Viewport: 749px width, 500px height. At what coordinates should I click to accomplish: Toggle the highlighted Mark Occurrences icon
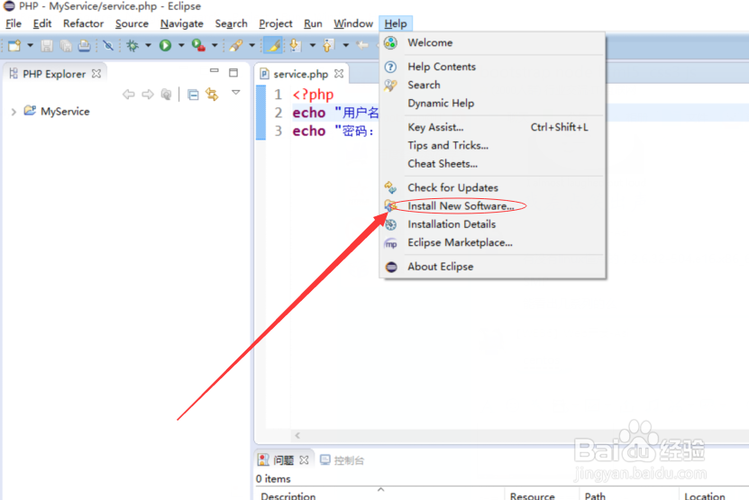pyautogui.click(x=273, y=45)
